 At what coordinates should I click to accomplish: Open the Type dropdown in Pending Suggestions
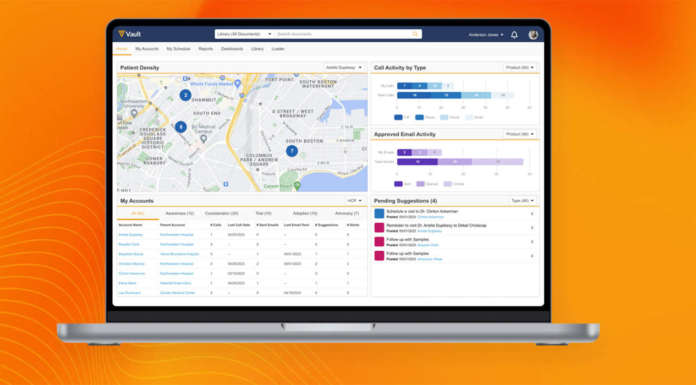click(522, 201)
